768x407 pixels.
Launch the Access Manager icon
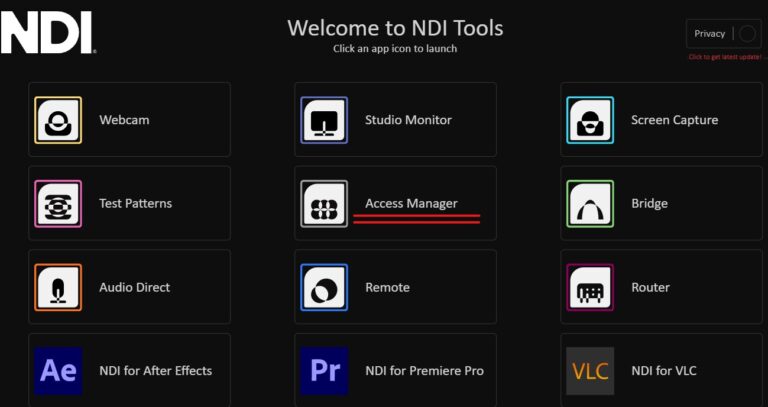(324, 204)
